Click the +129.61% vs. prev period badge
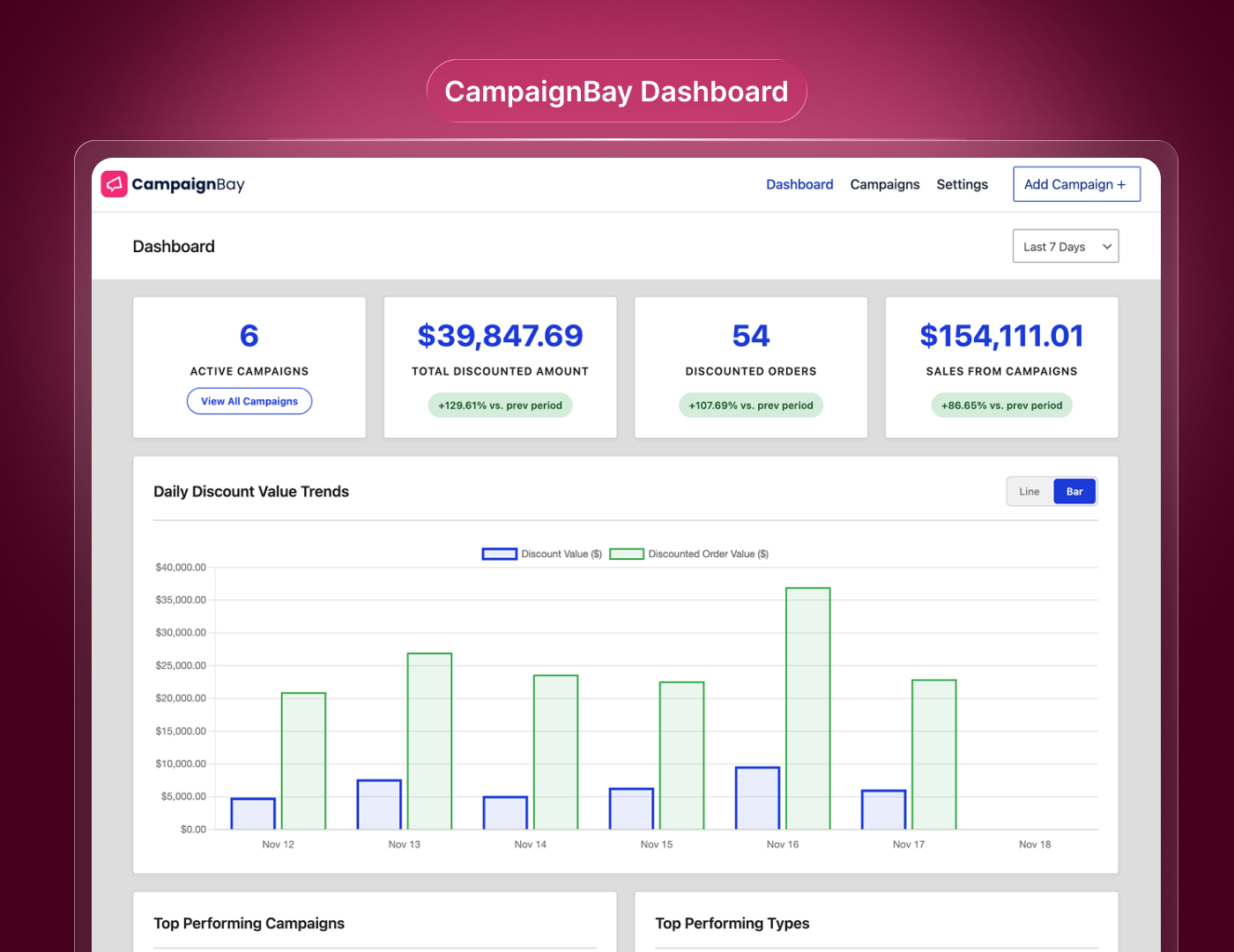 point(500,405)
